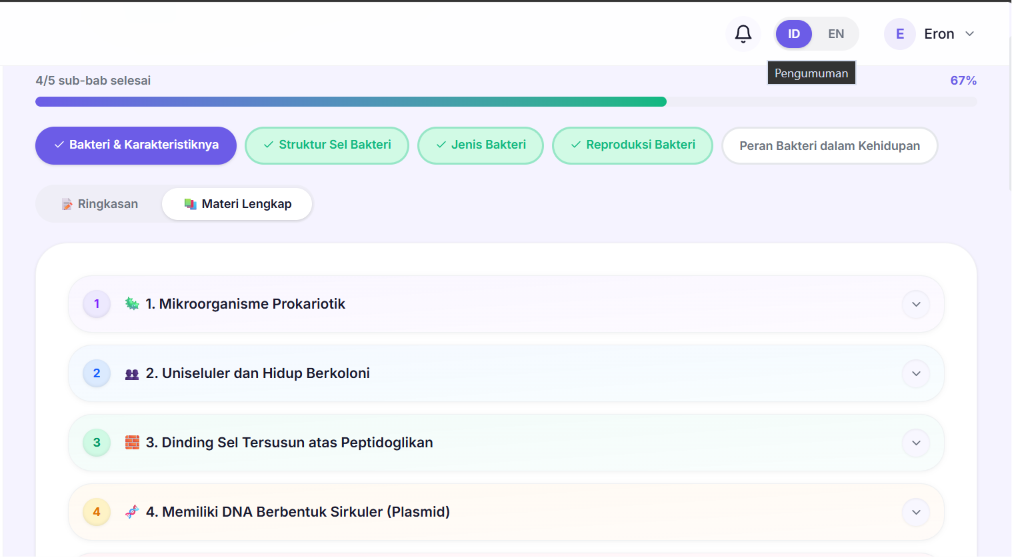Image resolution: width=1012 pixels, height=557 pixels.
Task: Click the sub-chapter progress bar
Action: click(x=506, y=102)
